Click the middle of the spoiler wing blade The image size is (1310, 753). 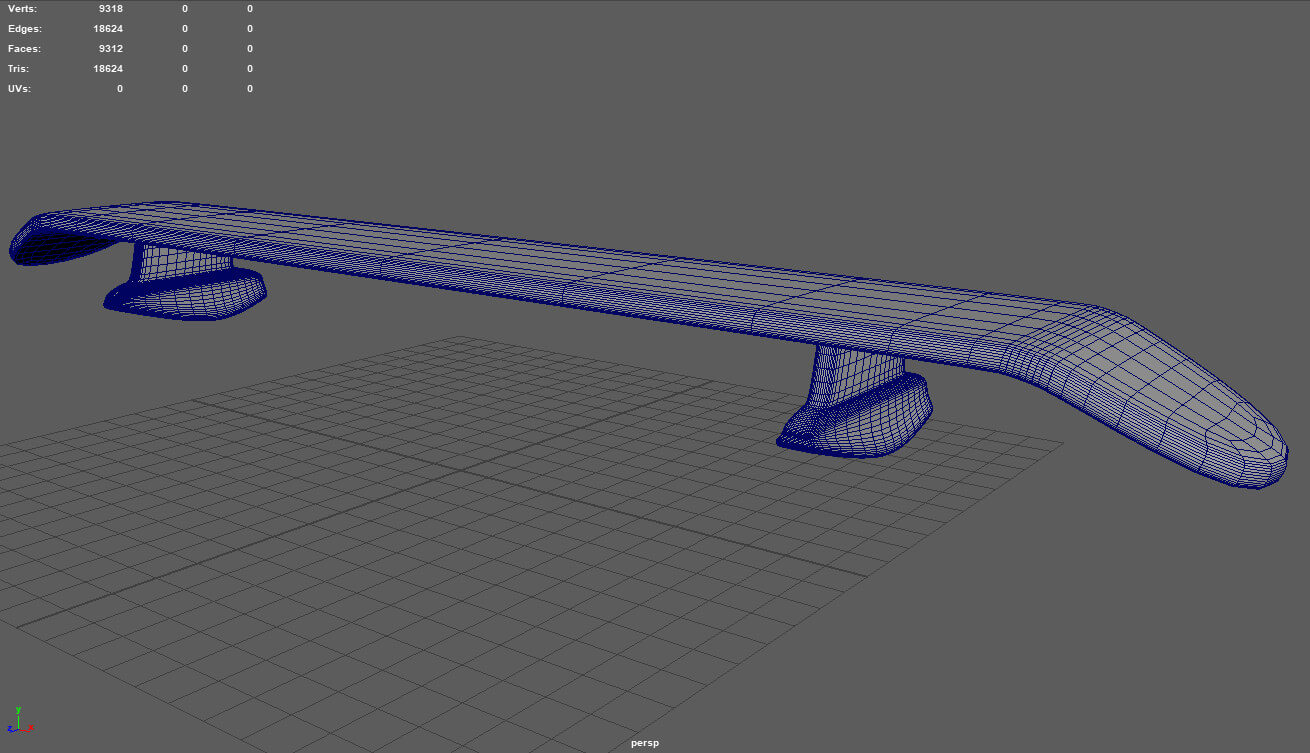coord(600,270)
